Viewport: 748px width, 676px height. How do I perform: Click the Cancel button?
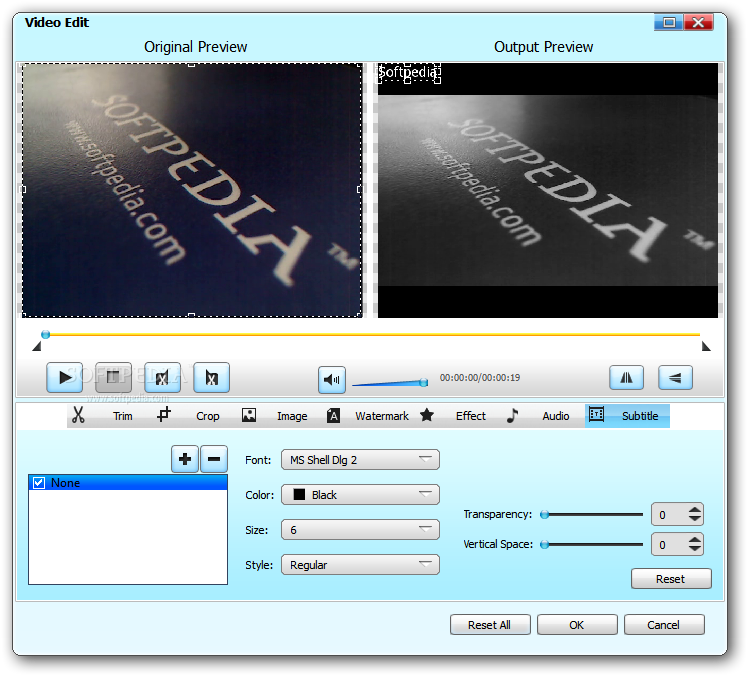(664, 624)
